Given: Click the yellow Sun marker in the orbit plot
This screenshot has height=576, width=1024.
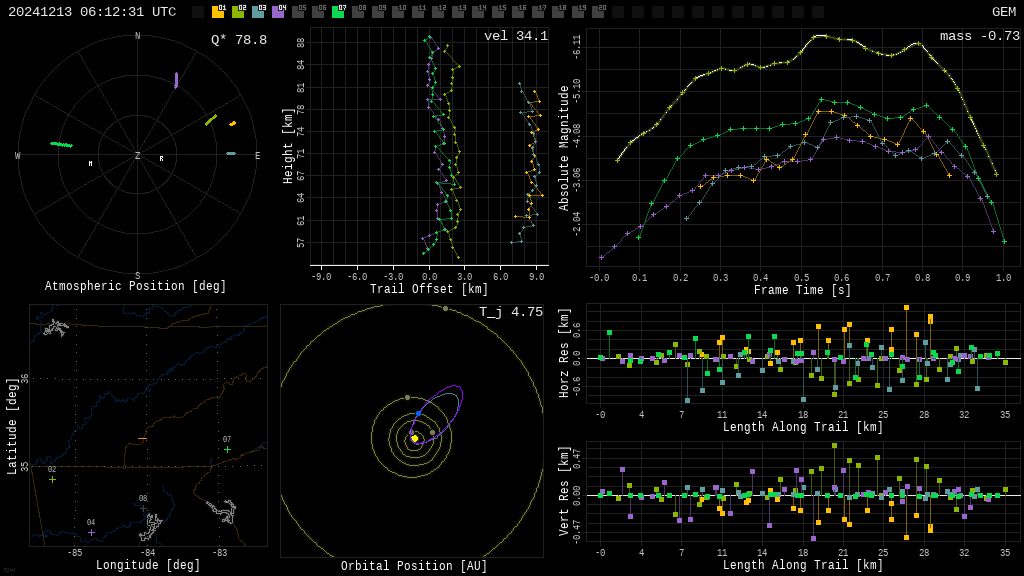Looking at the screenshot, I should (414, 438).
